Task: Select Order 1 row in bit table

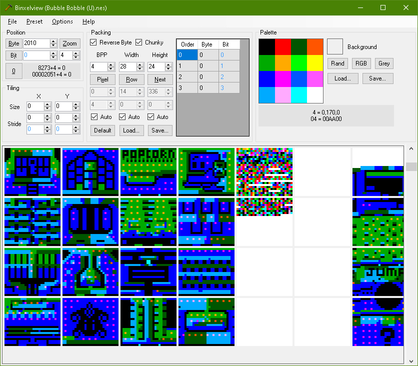Action: (208, 66)
